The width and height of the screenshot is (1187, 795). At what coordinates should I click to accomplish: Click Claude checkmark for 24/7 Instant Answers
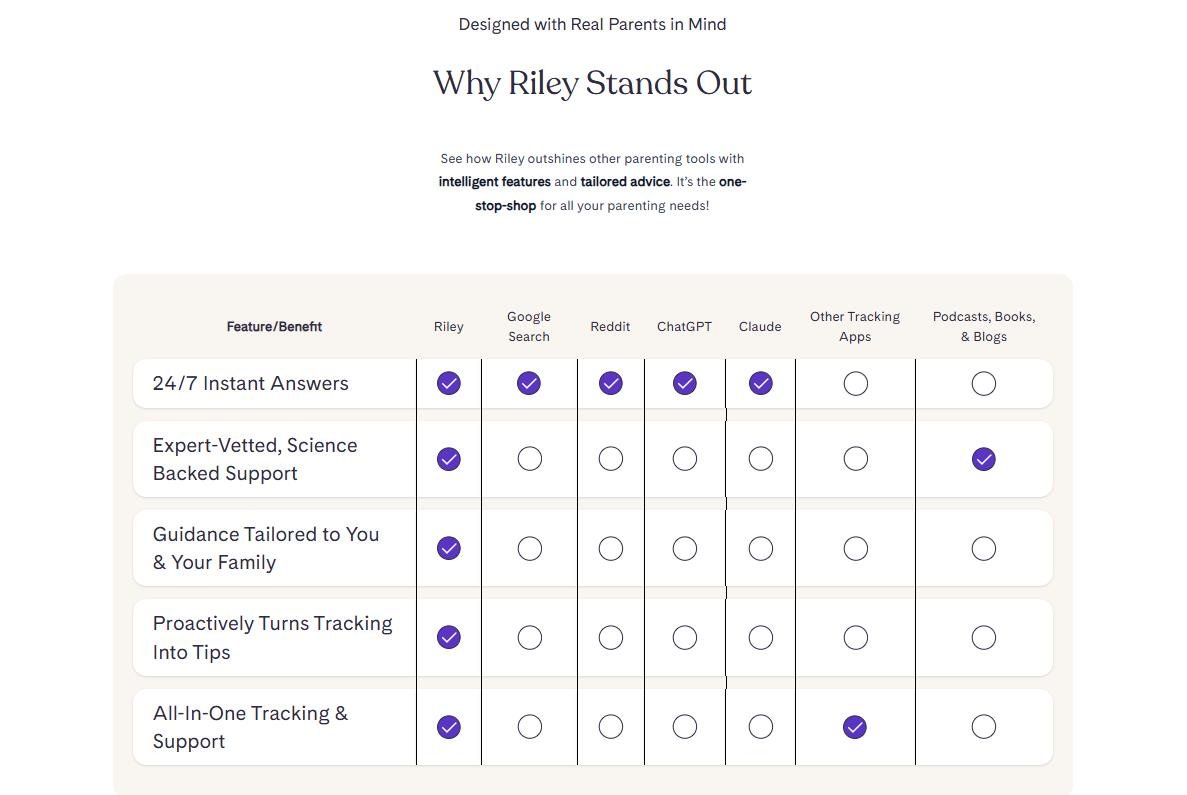pos(760,383)
